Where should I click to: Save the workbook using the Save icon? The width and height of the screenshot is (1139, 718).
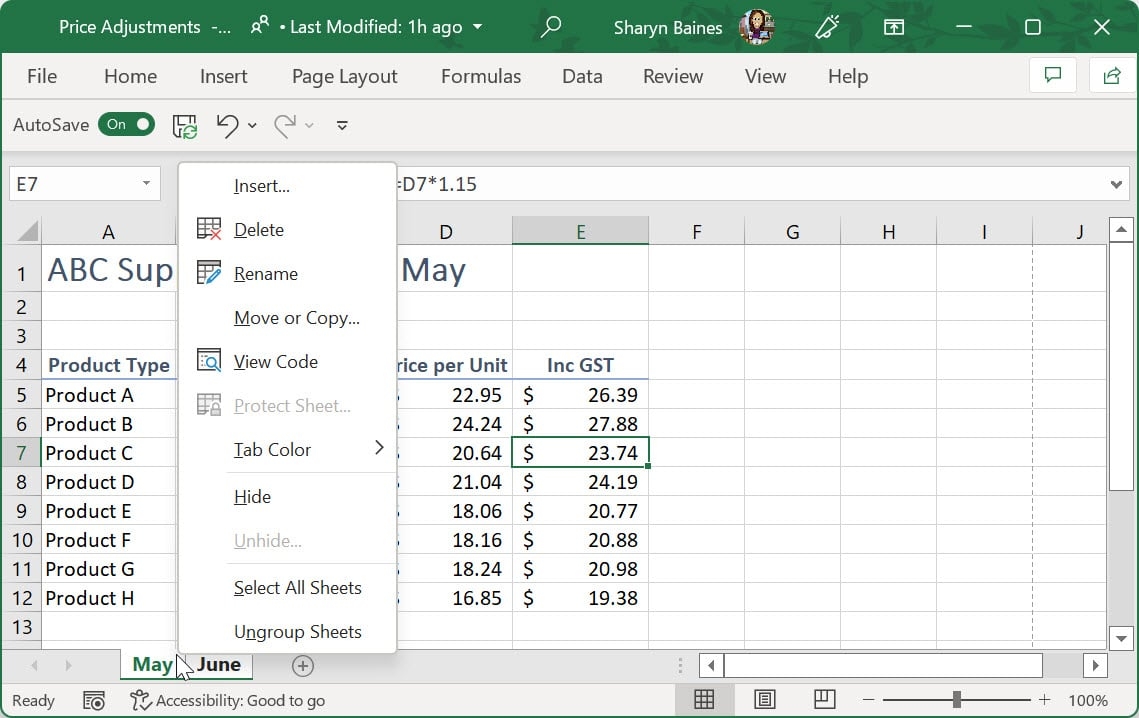(184, 125)
